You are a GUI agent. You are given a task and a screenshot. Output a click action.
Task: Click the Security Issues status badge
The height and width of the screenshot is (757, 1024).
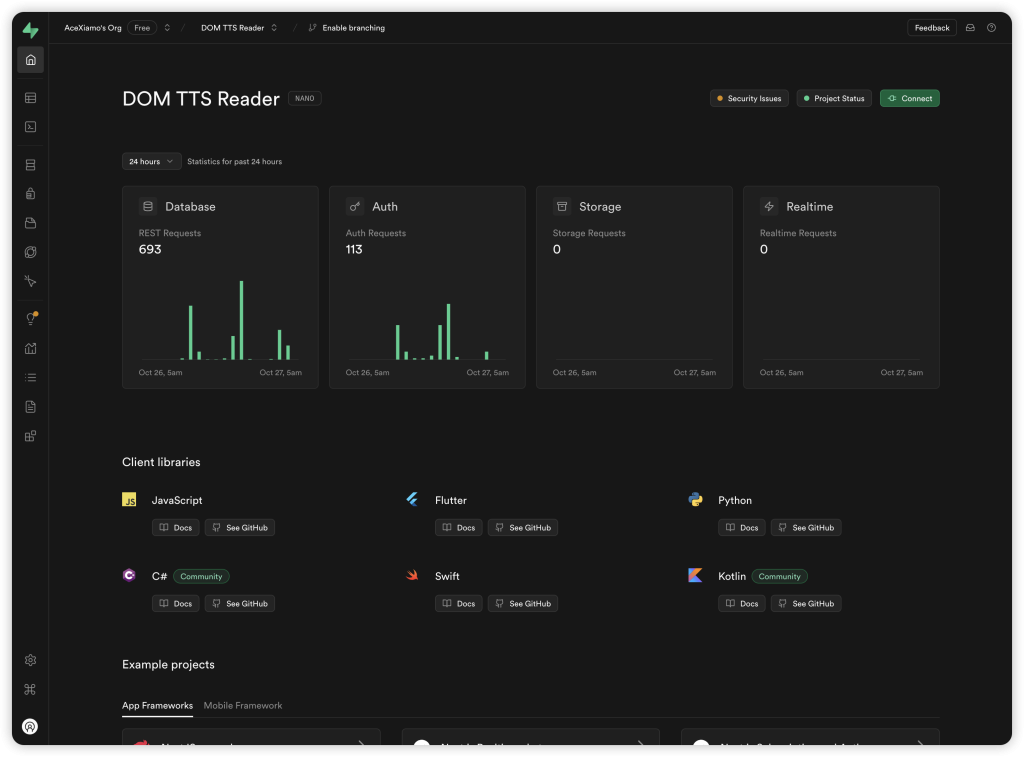tap(749, 98)
